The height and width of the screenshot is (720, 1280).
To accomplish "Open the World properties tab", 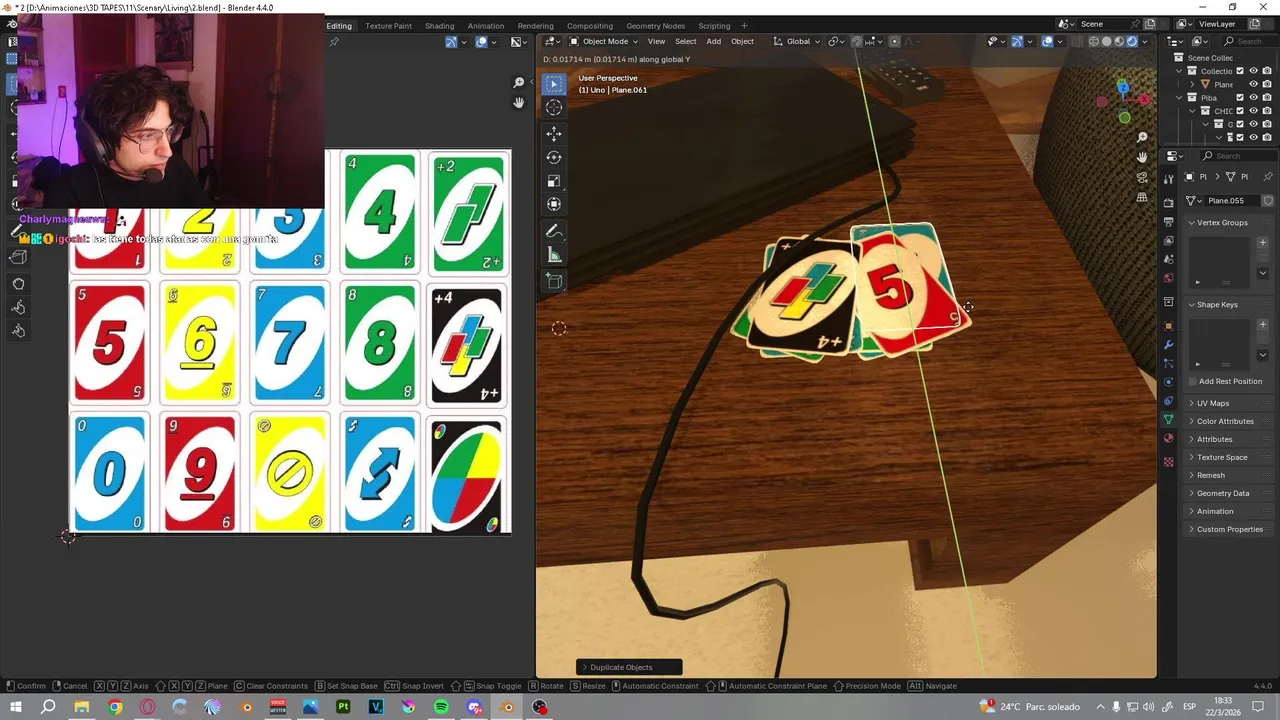I will tap(1168, 278).
